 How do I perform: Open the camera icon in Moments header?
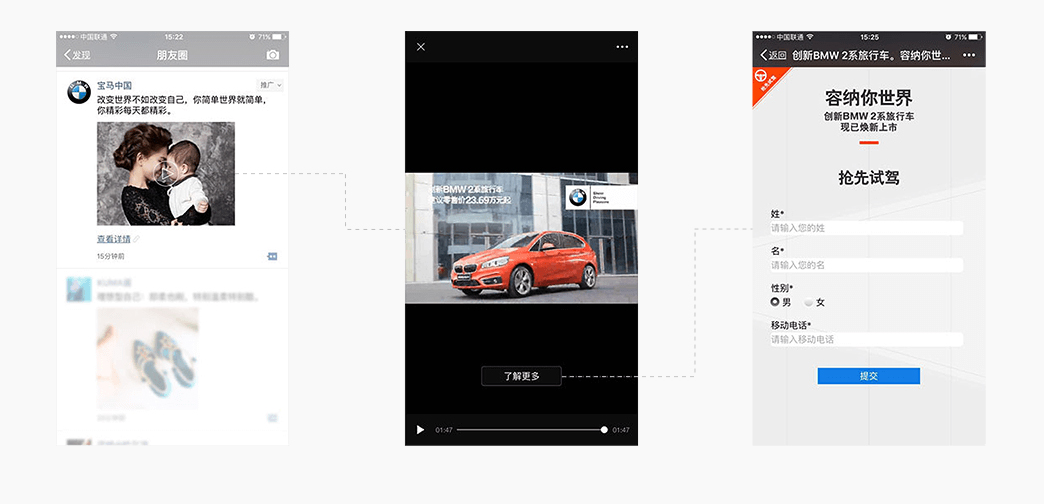click(x=272, y=55)
